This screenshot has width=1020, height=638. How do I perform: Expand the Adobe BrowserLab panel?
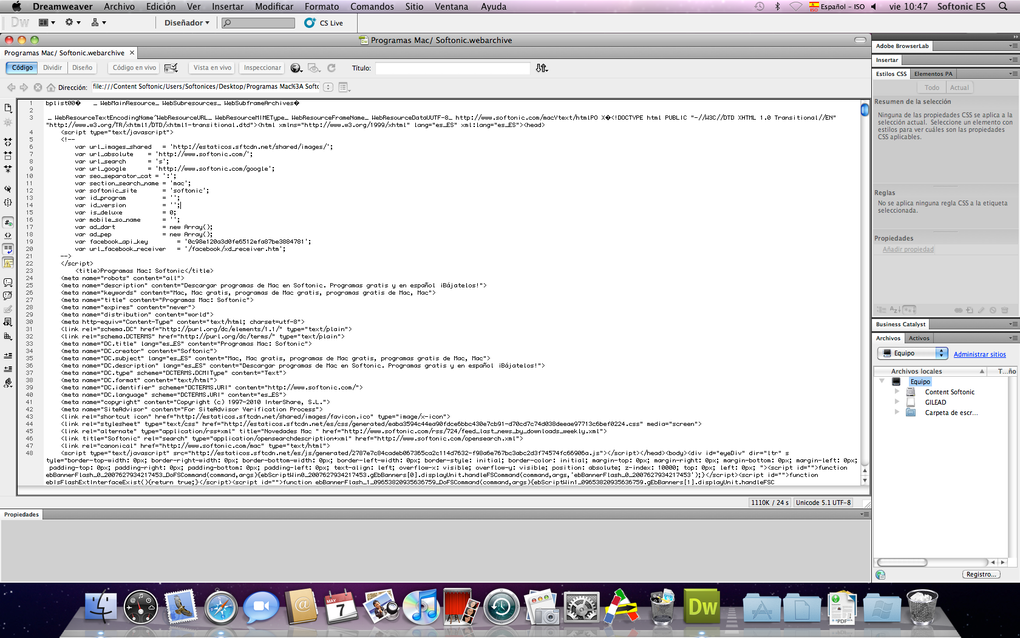pyautogui.click(x=902, y=46)
